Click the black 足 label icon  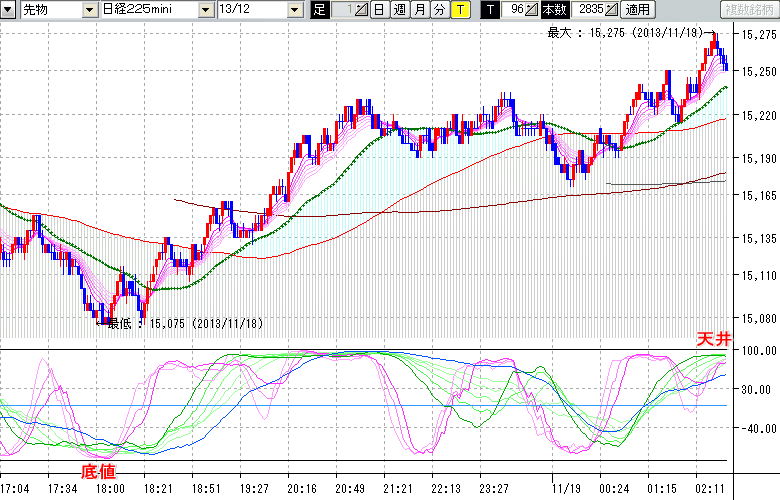(x=319, y=10)
